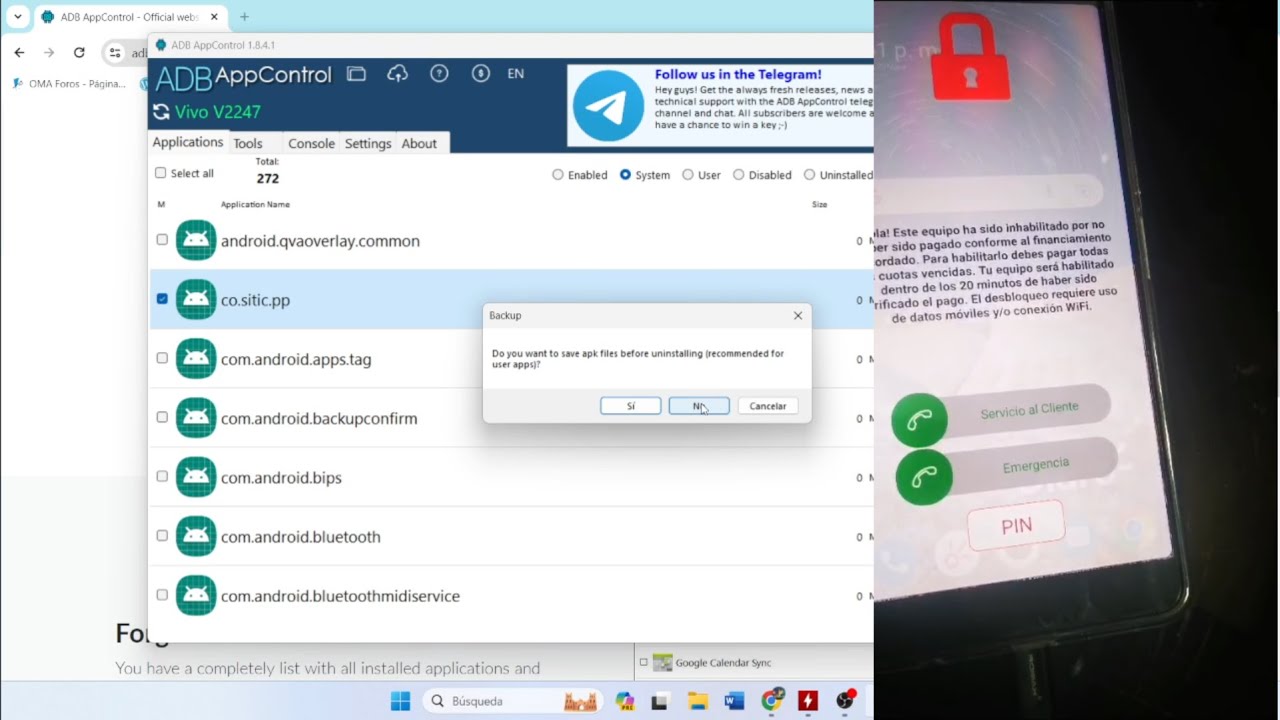Open Word from the taskbar
The height and width of the screenshot is (720, 1280).
[x=734, y=701]
